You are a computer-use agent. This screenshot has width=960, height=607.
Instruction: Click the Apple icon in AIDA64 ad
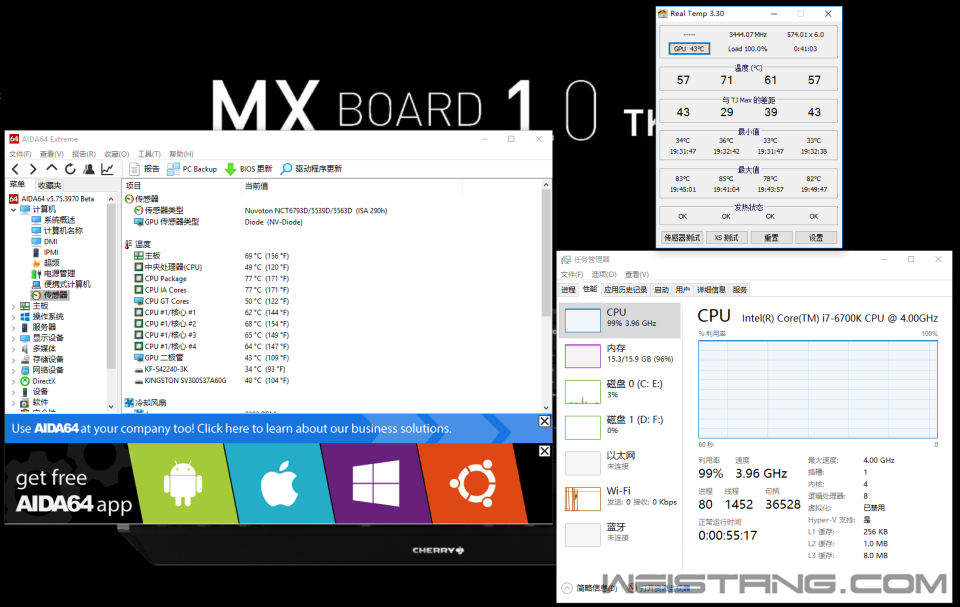pyautogui.click(x=279, y=484)
